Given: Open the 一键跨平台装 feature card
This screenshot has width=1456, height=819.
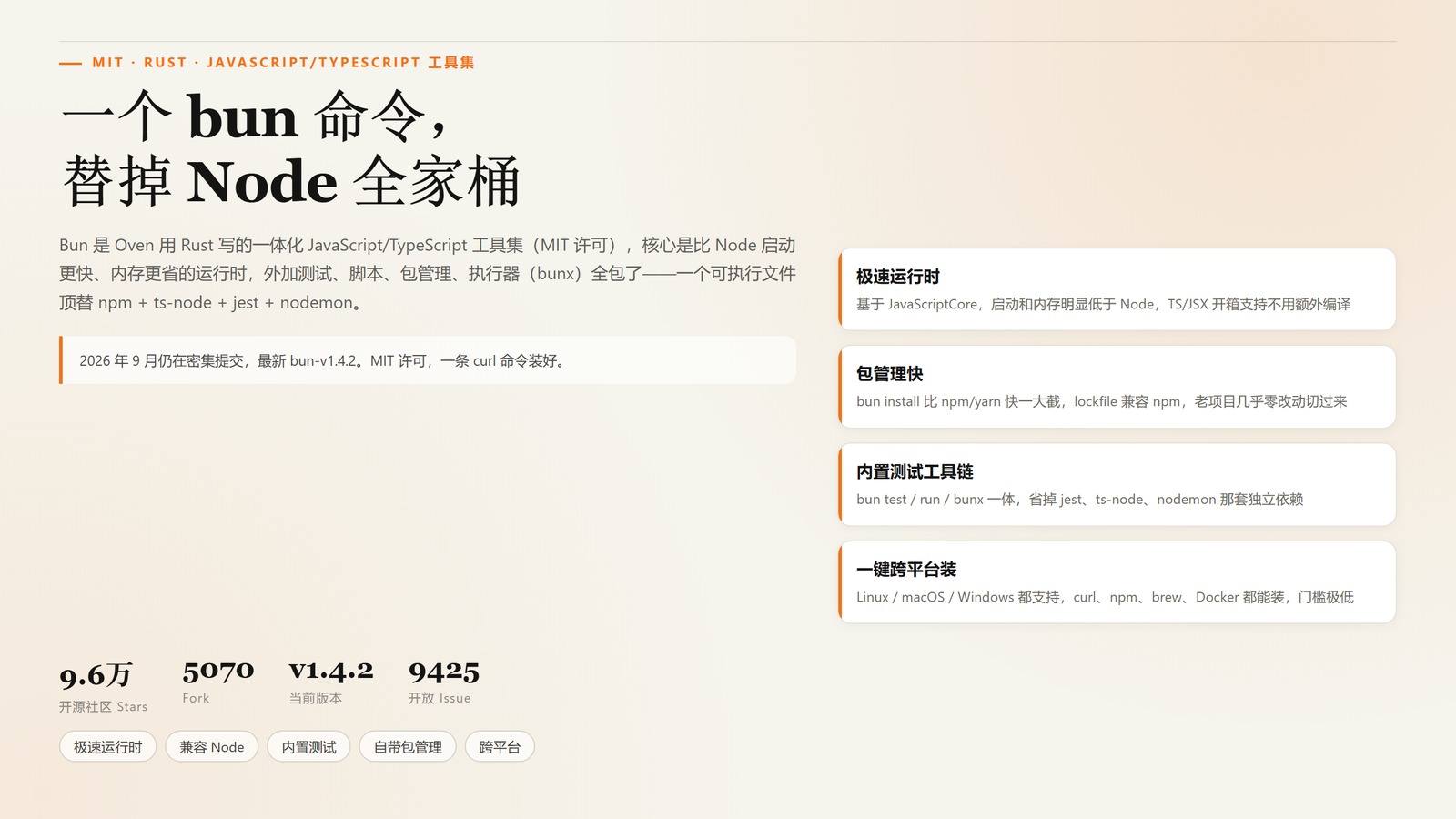Looking at the screenshot, I should 1117,582.
